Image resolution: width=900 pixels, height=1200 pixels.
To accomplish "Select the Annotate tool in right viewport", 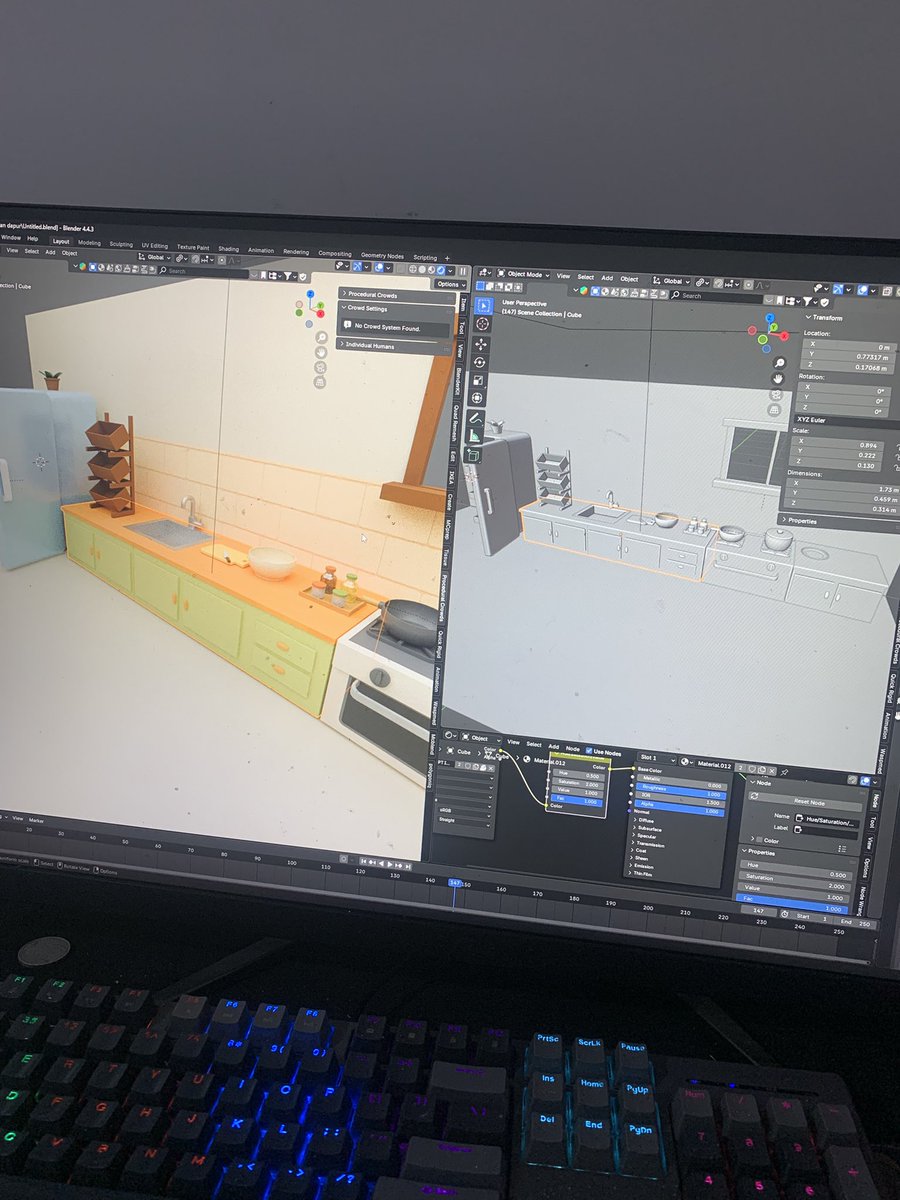I will [477, 420].
